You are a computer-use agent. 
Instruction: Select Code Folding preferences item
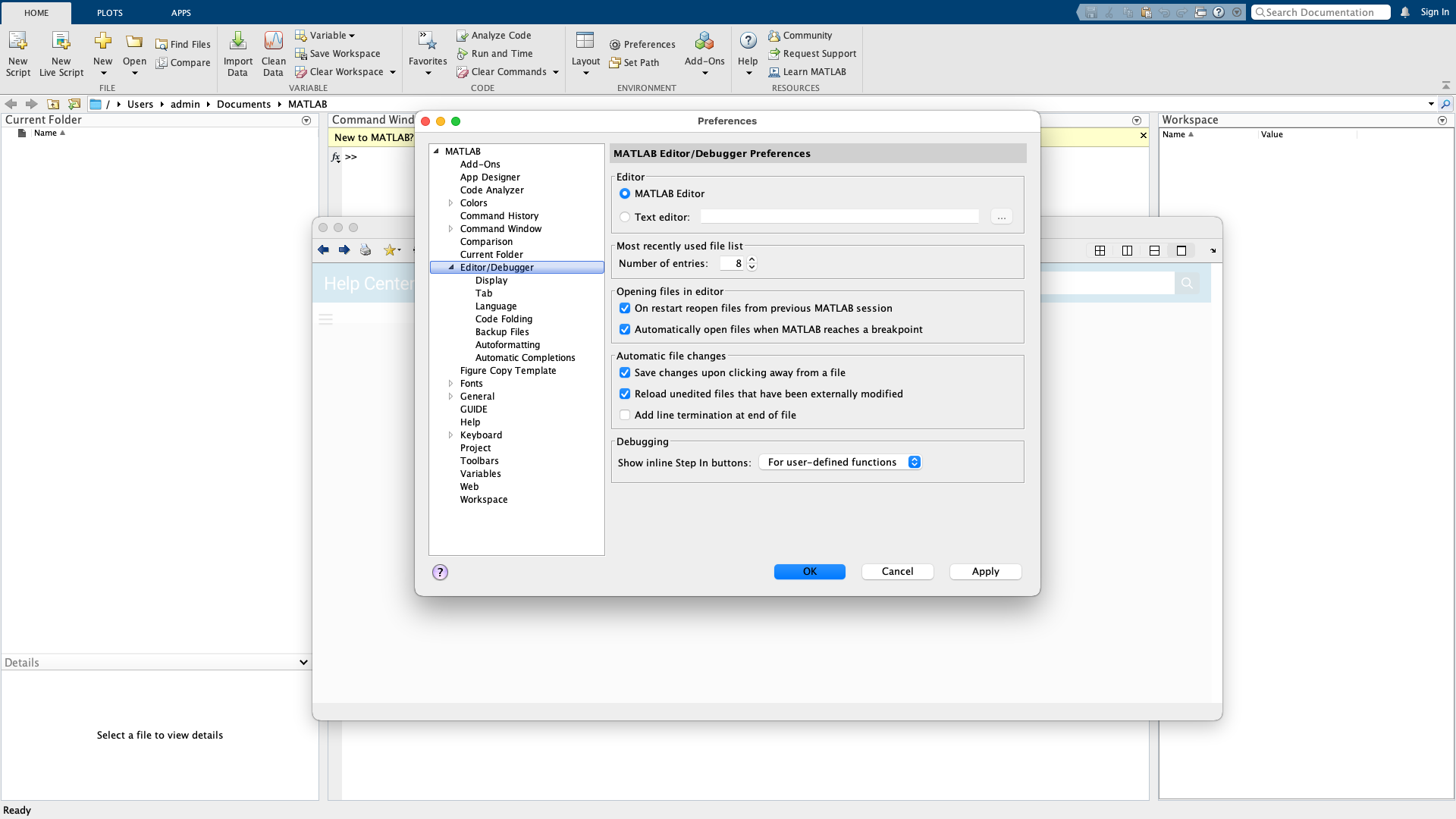(504, 319)
